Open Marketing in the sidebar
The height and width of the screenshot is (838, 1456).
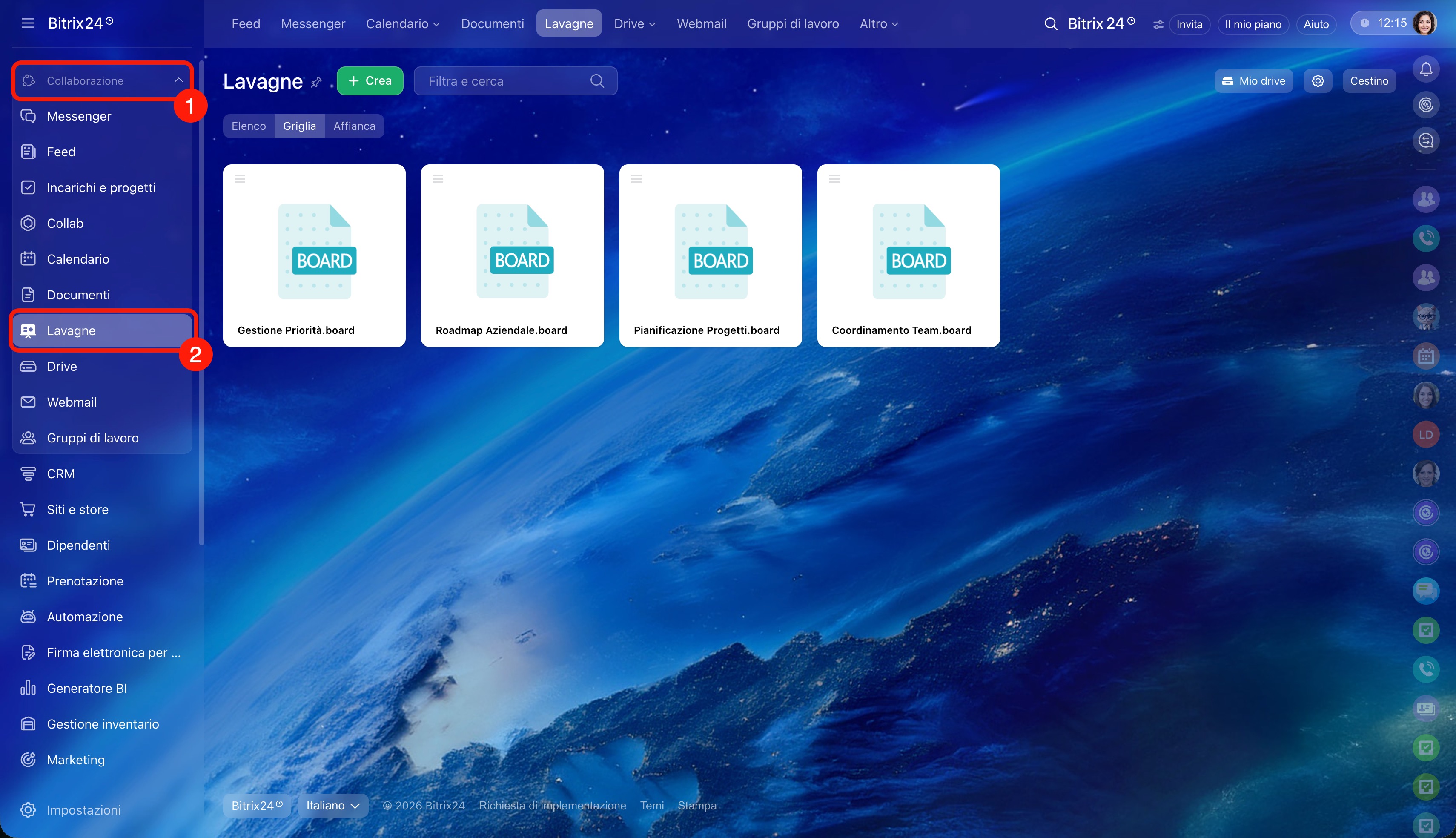[x=103, y=760]
